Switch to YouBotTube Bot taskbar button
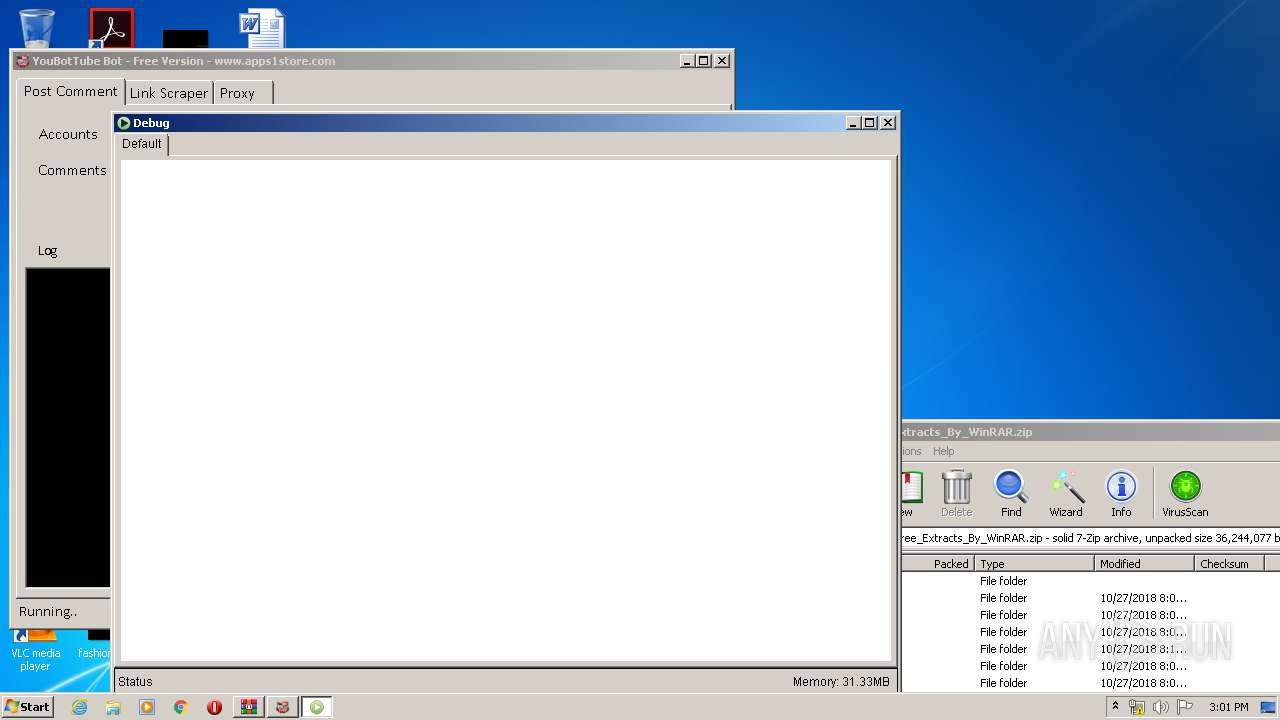Screen dimensions: 1280x720 point(283,707)
